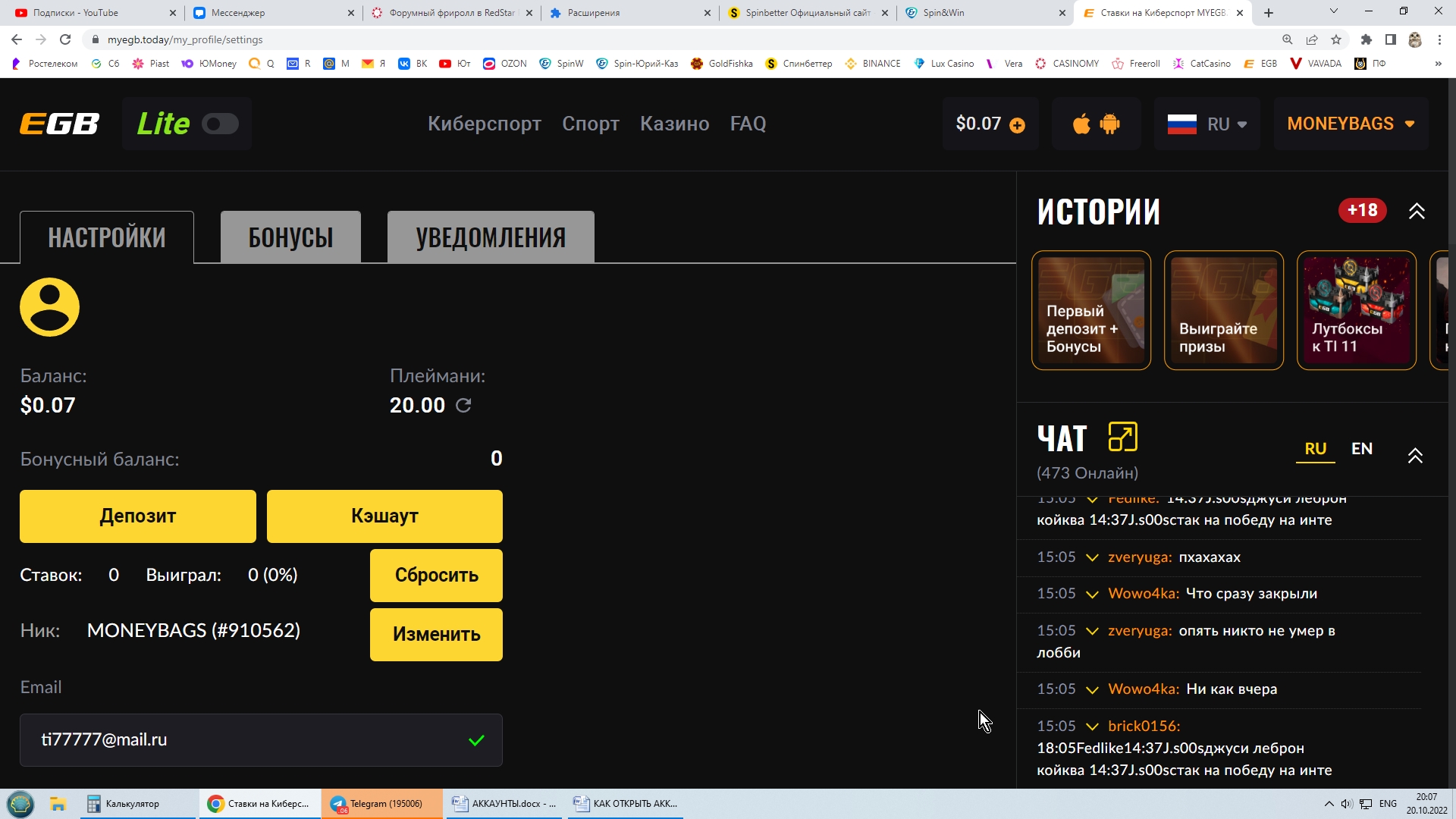
Task: Show hidden system tray icons
Action: click(1329, 804)
